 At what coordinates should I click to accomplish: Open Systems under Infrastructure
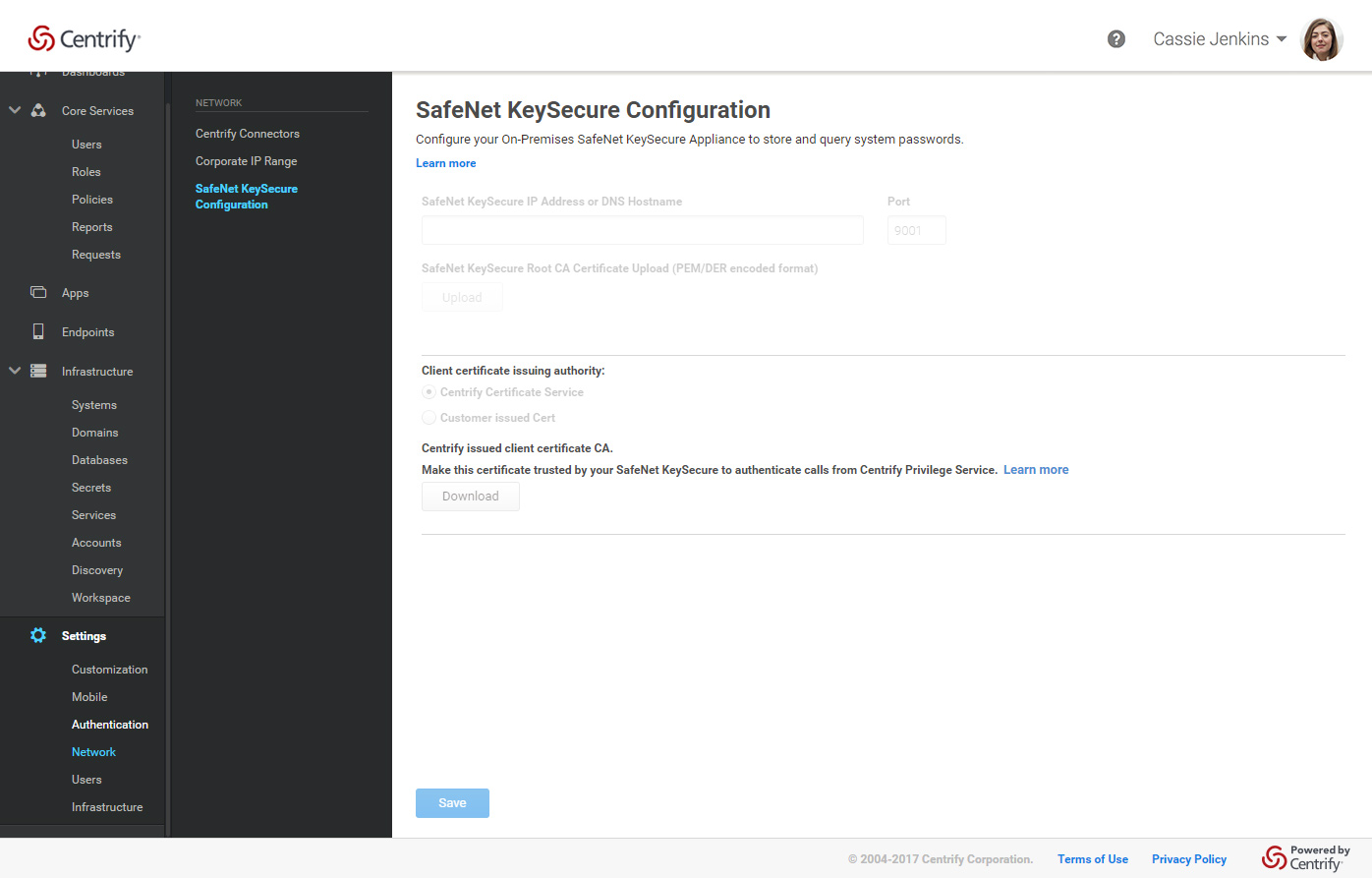[x=94, y=405]
